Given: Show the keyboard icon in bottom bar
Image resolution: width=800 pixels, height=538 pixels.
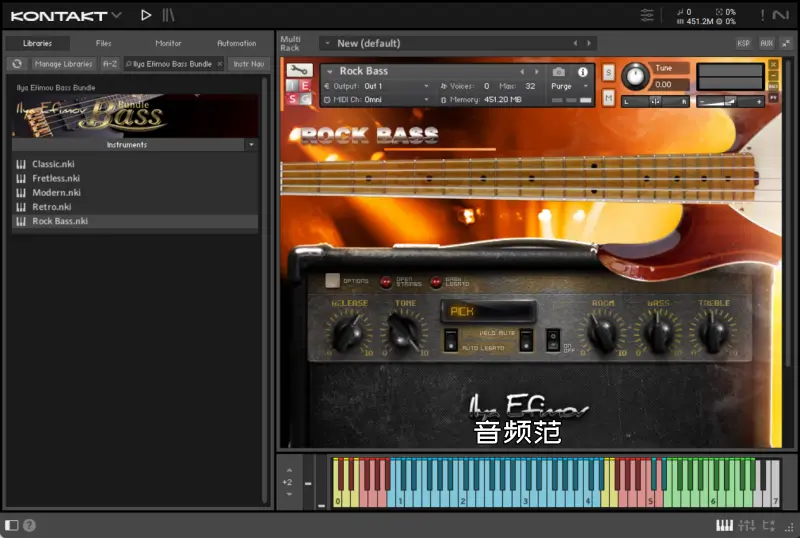Looking at the screenshot, I should [724, 525].
